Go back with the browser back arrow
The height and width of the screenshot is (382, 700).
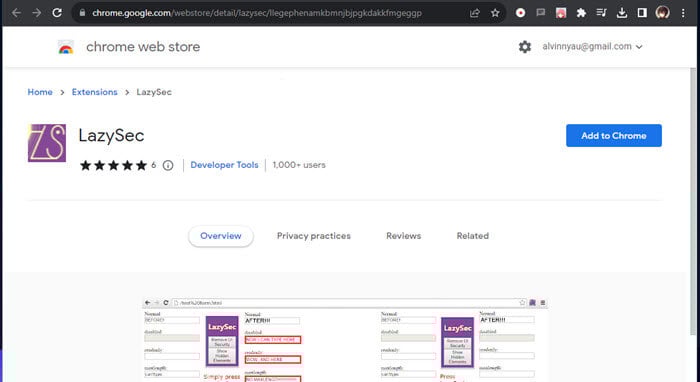(x=16, y=13)
